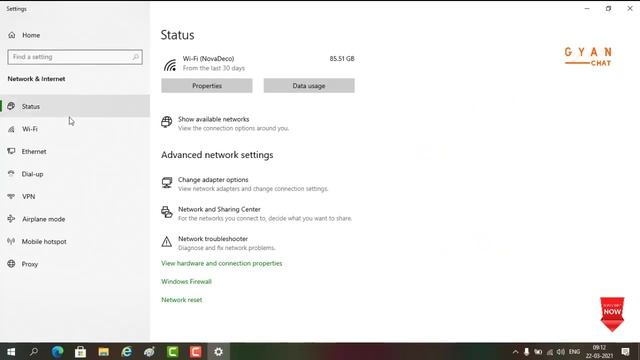
Task: Open File Explorer from the taskbar
Action: click(103, 351)
